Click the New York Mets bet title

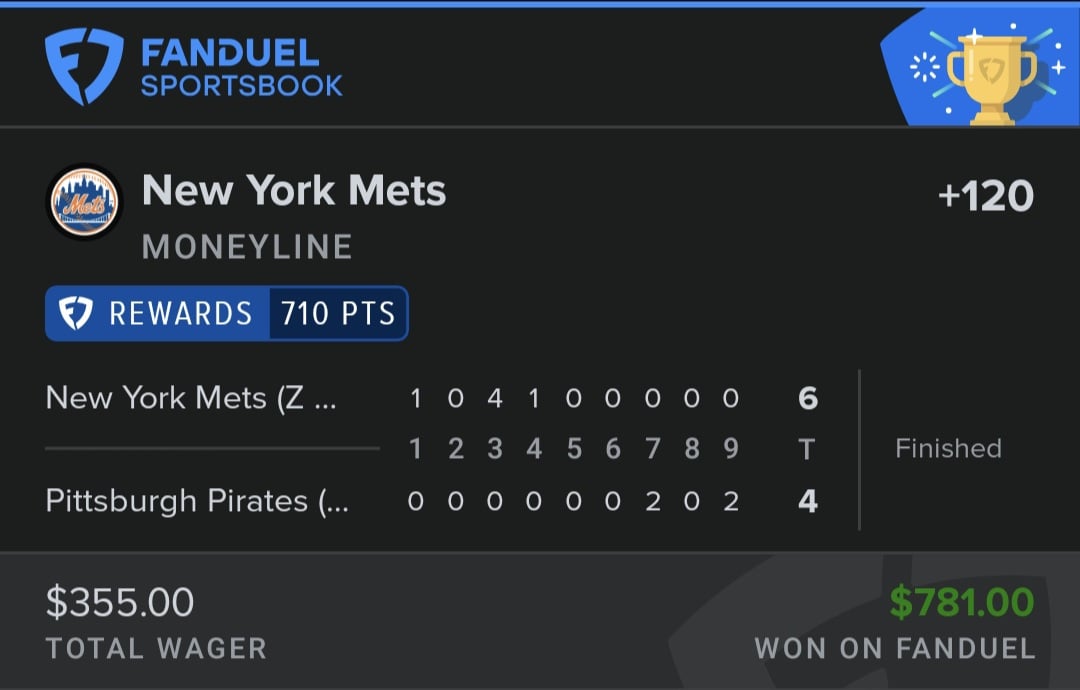click(294, 190)
